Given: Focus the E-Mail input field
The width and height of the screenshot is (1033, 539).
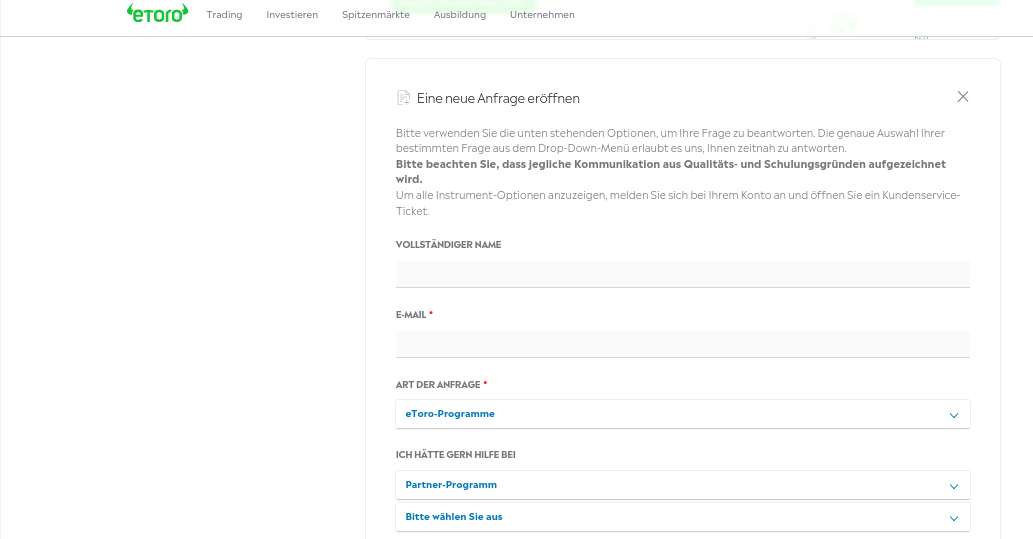Looking at the screenshot, I should (x=683, y=344).
